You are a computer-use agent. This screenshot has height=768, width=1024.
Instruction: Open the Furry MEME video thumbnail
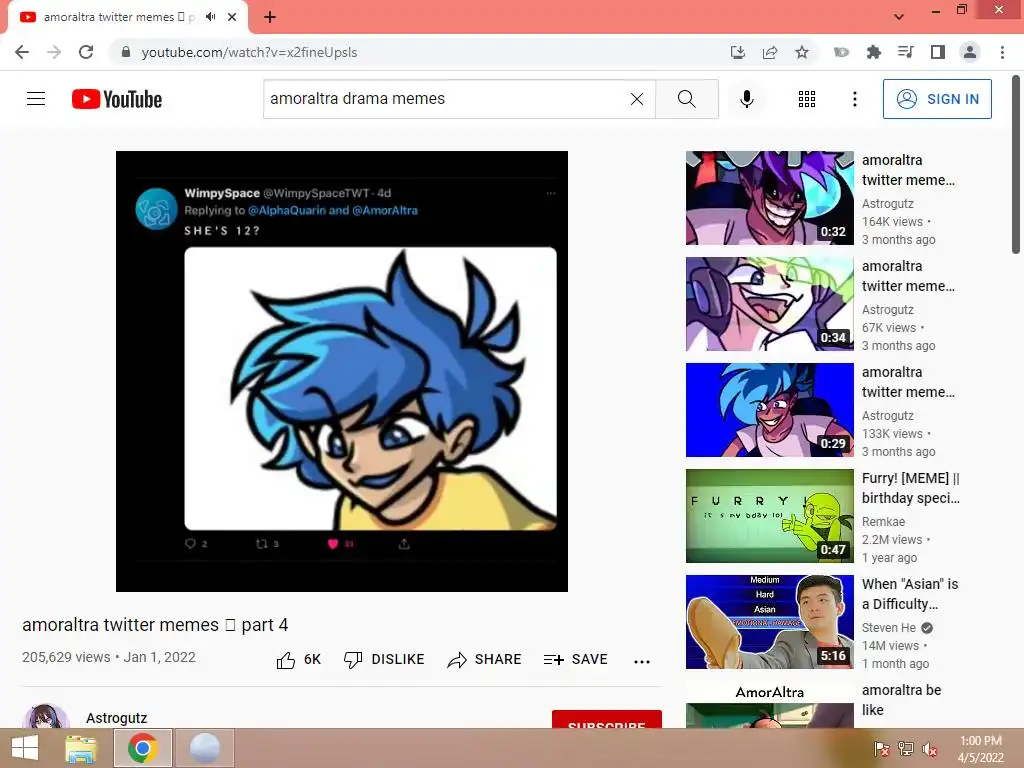coord(769,516)
